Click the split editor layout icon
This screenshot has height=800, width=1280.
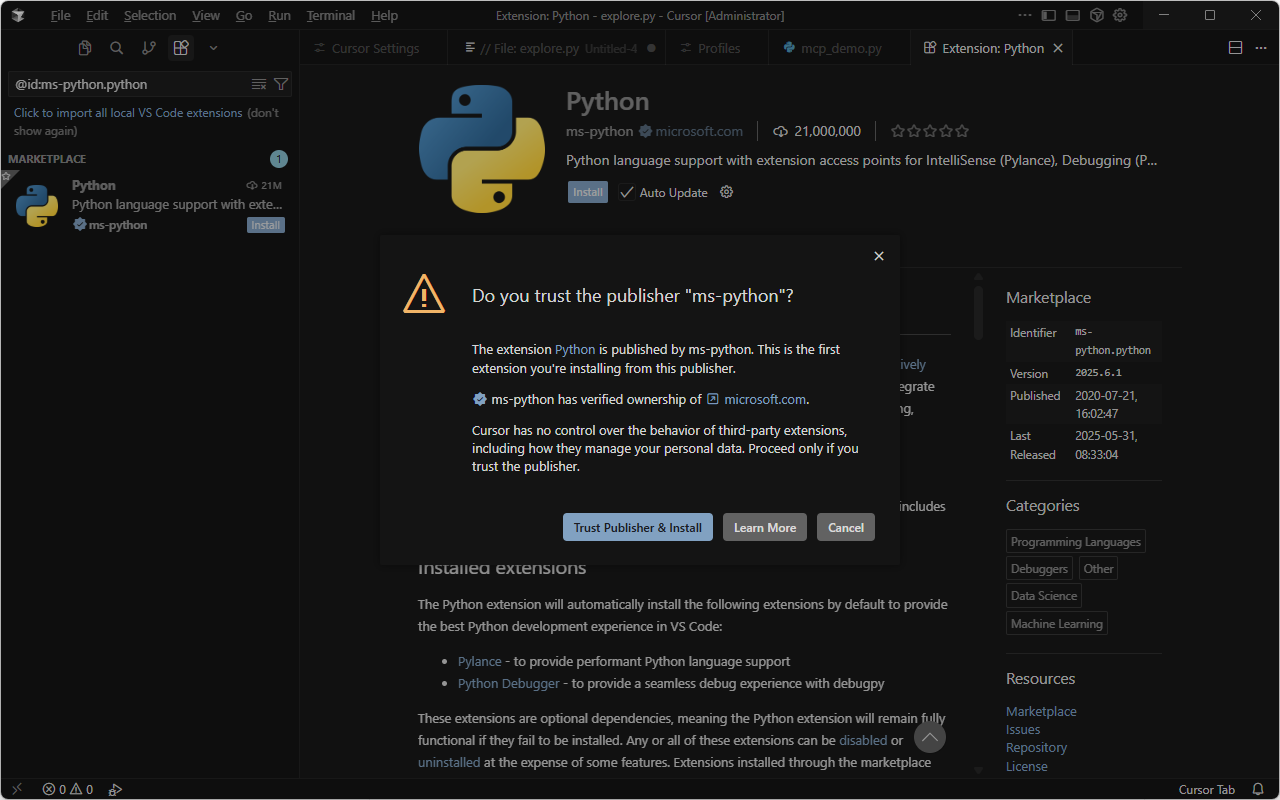[1235, 48]
